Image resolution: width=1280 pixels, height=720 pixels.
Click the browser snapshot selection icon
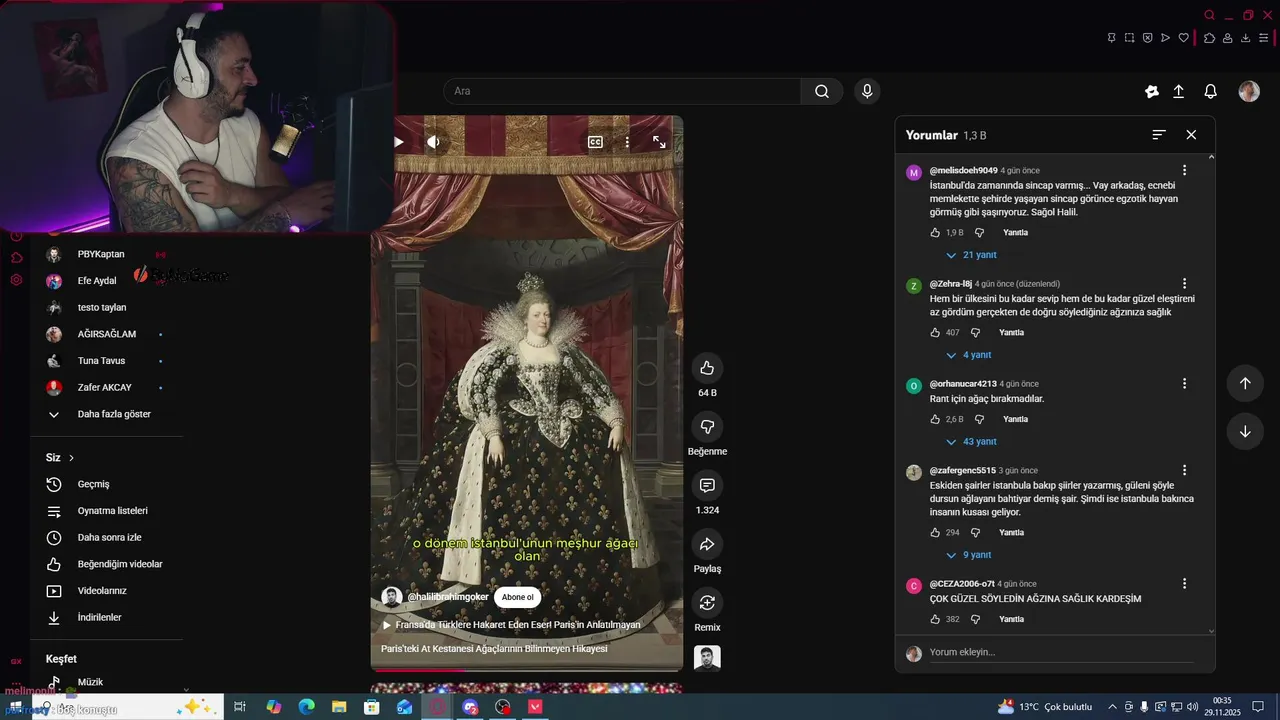click(x=1129, y=38)
